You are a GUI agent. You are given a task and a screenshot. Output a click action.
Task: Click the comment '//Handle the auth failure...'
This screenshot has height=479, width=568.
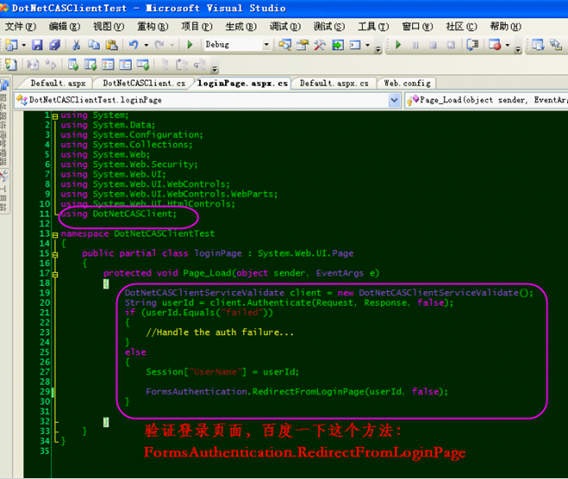(220, 332)
